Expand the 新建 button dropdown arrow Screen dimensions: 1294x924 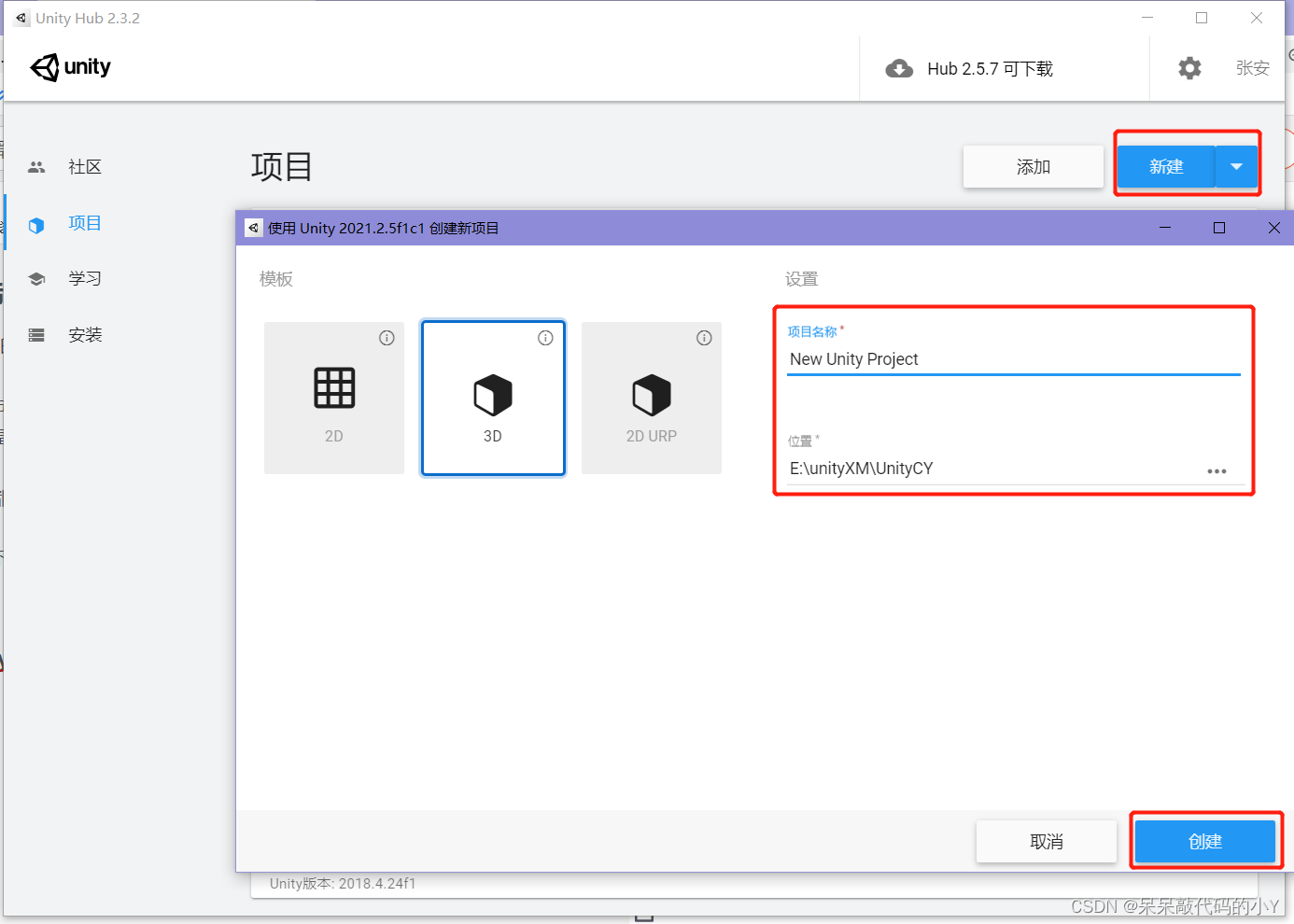(x=1237, y=167)
